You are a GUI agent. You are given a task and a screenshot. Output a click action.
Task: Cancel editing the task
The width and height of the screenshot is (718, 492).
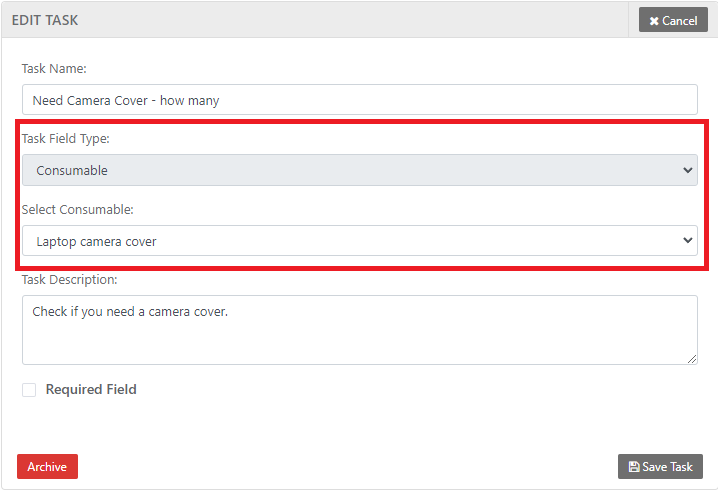click(x=673, y=21)
